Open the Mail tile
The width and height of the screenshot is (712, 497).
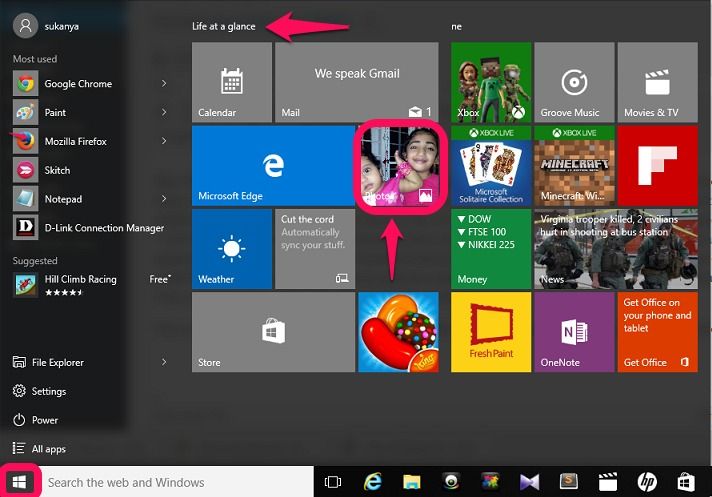[x=357, y=82]
